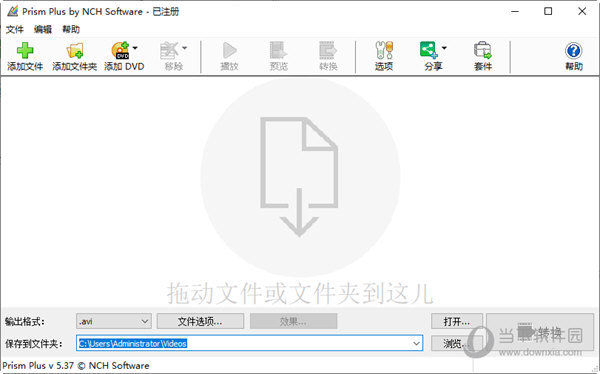Expand the 添加 DVD dropdown arrow
Image resolution: width=600 pixels, height=374 pixels.
point(135,48)
